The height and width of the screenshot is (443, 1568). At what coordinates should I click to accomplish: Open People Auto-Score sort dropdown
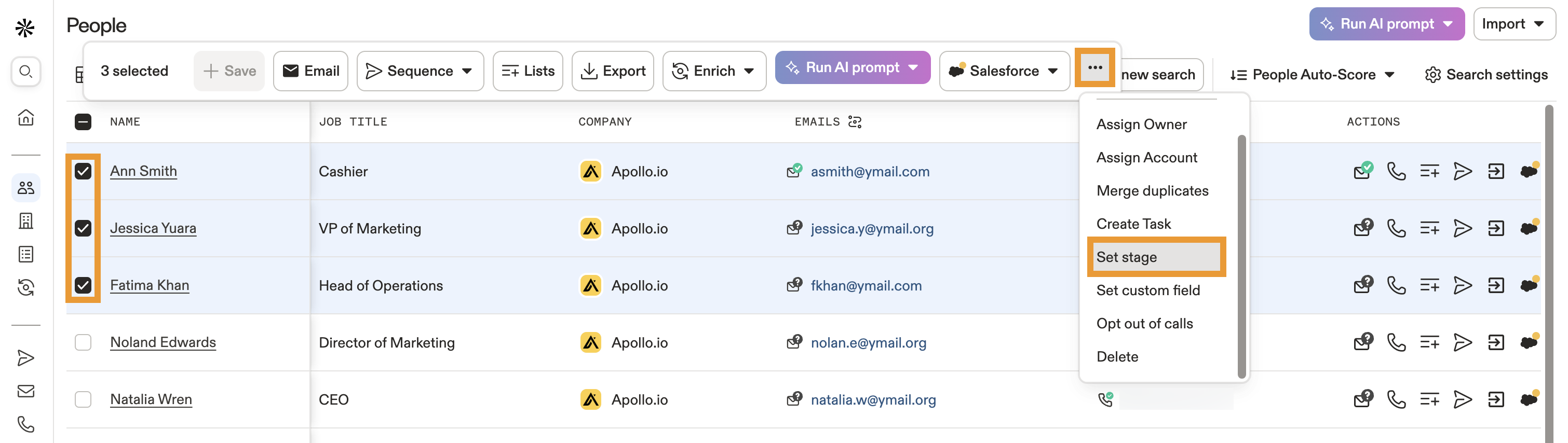click(1313, 75)
